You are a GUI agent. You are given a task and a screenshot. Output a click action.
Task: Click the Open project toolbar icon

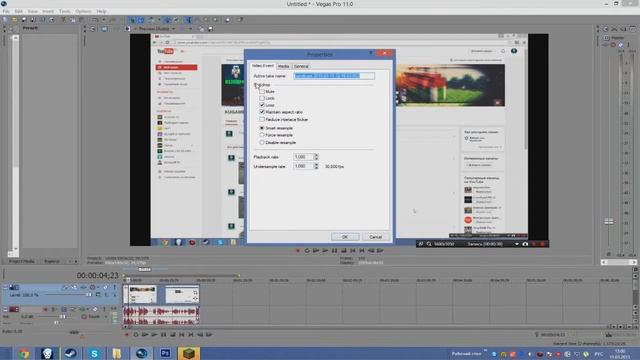point(14,20)
